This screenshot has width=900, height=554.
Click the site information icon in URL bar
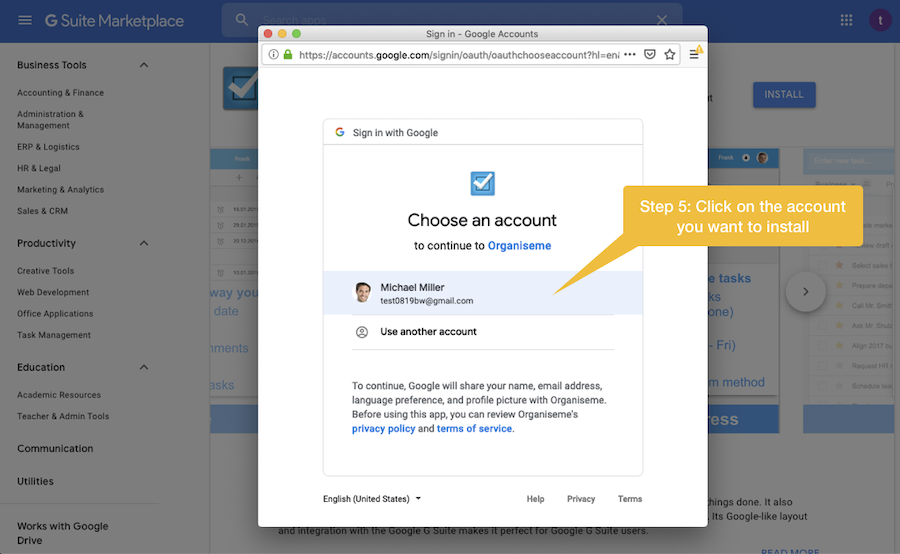tap(273, 55)
